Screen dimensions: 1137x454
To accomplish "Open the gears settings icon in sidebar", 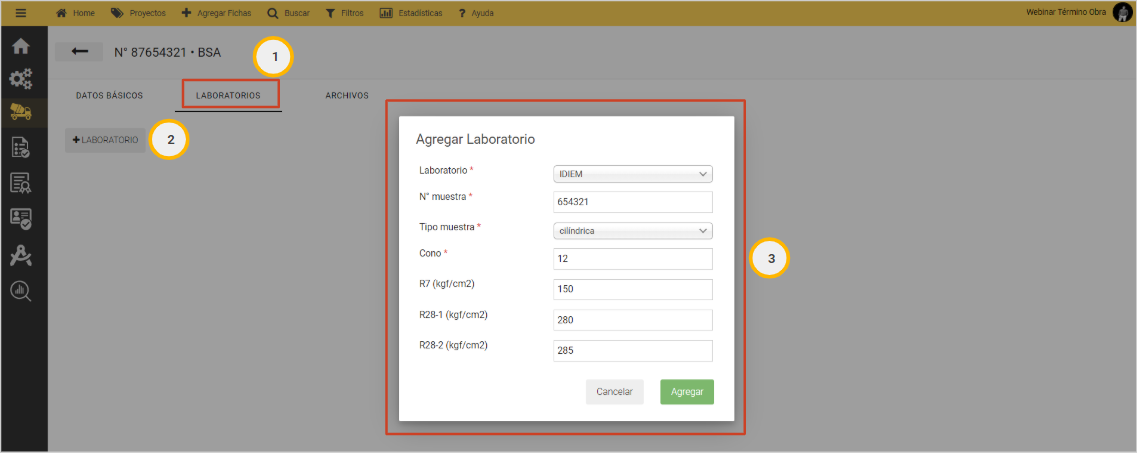I will [21, 79].
